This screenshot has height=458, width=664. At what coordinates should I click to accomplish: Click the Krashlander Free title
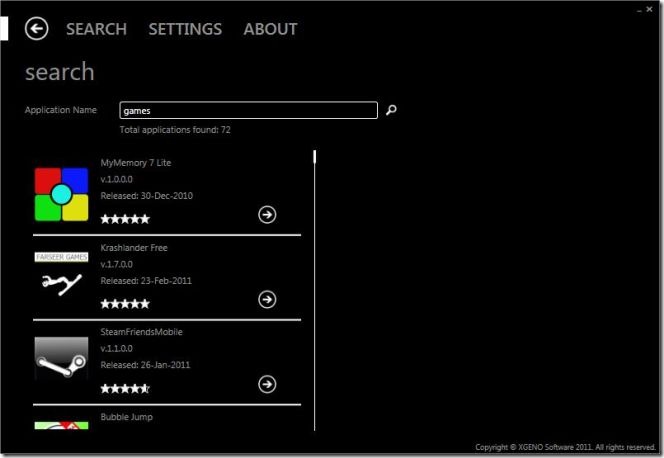tap(134, 248)
